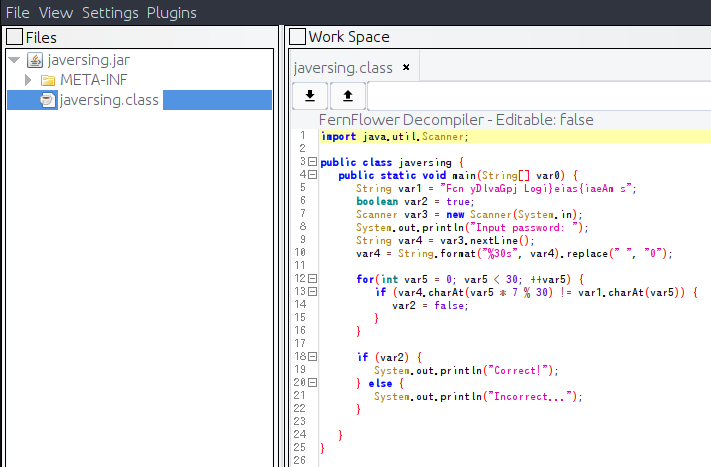Toggle the Work Space panel checkbox

coord(297,36)
